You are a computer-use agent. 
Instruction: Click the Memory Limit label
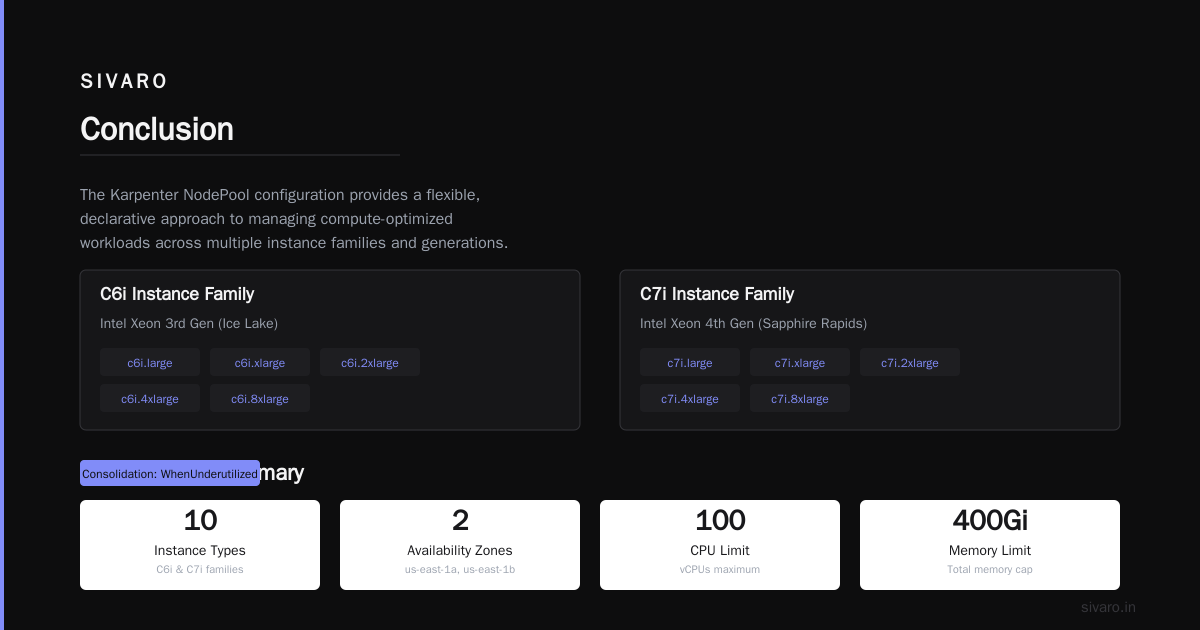coord(990,551)
